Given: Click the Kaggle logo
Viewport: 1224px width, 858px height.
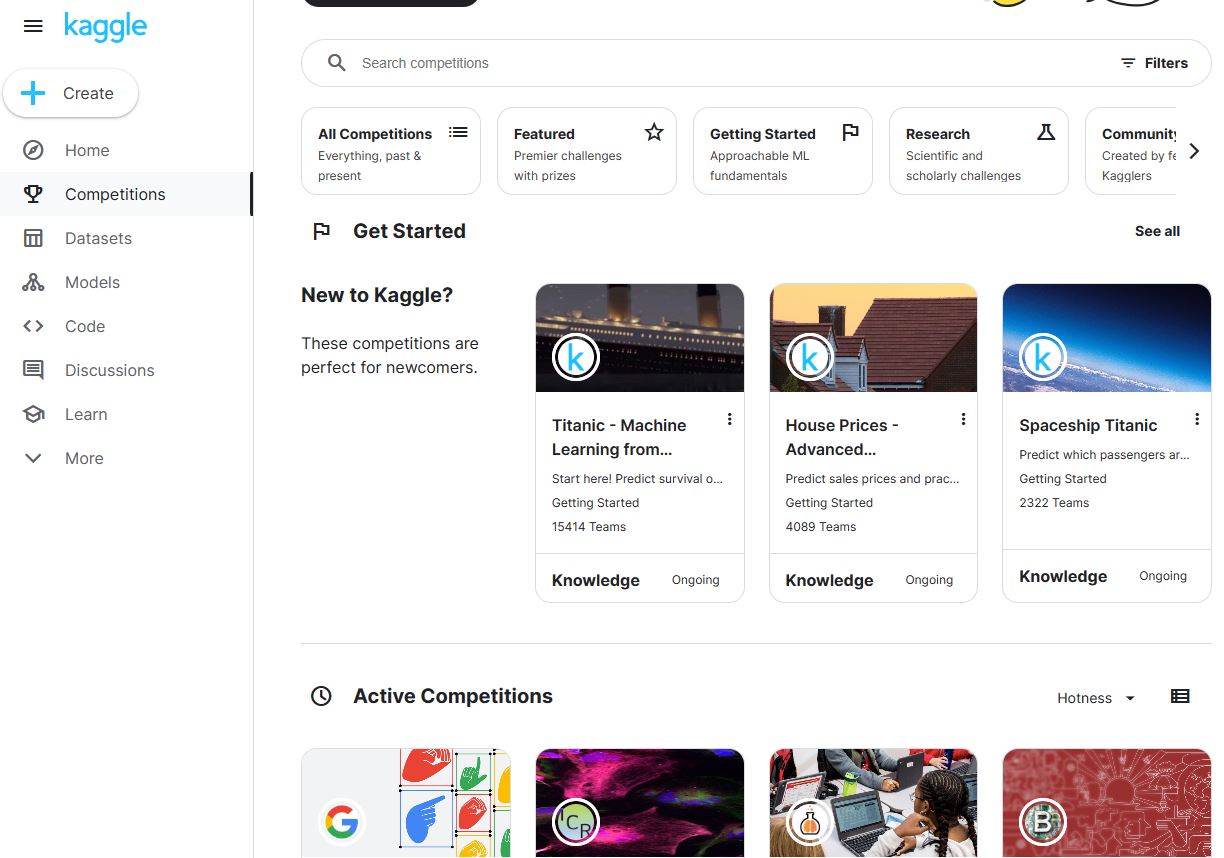Looking at the screenshot, I should pyautogui.click(x=105, y=26).
